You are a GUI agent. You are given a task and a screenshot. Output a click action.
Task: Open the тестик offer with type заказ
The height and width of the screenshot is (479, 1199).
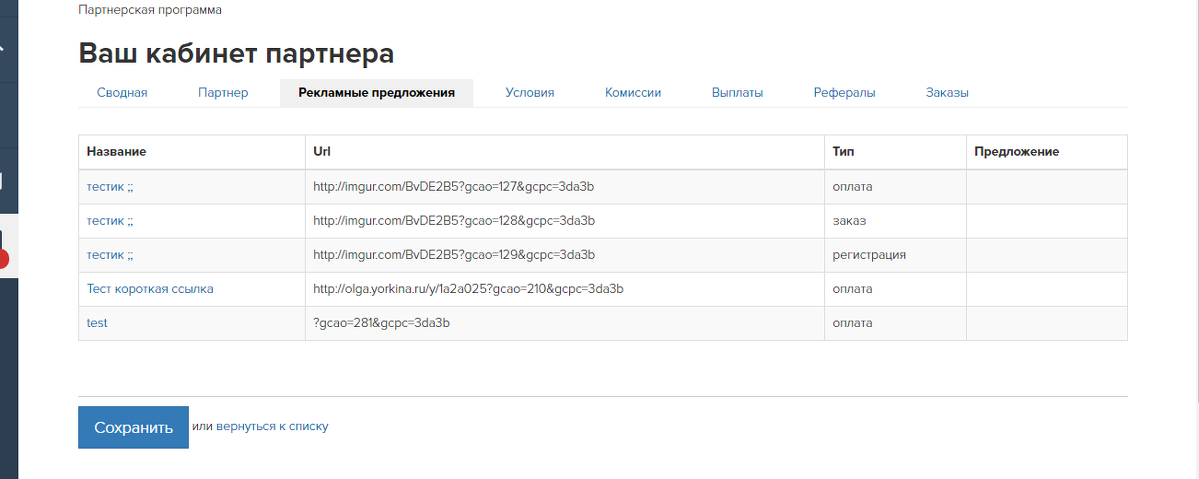click(110, 220)
